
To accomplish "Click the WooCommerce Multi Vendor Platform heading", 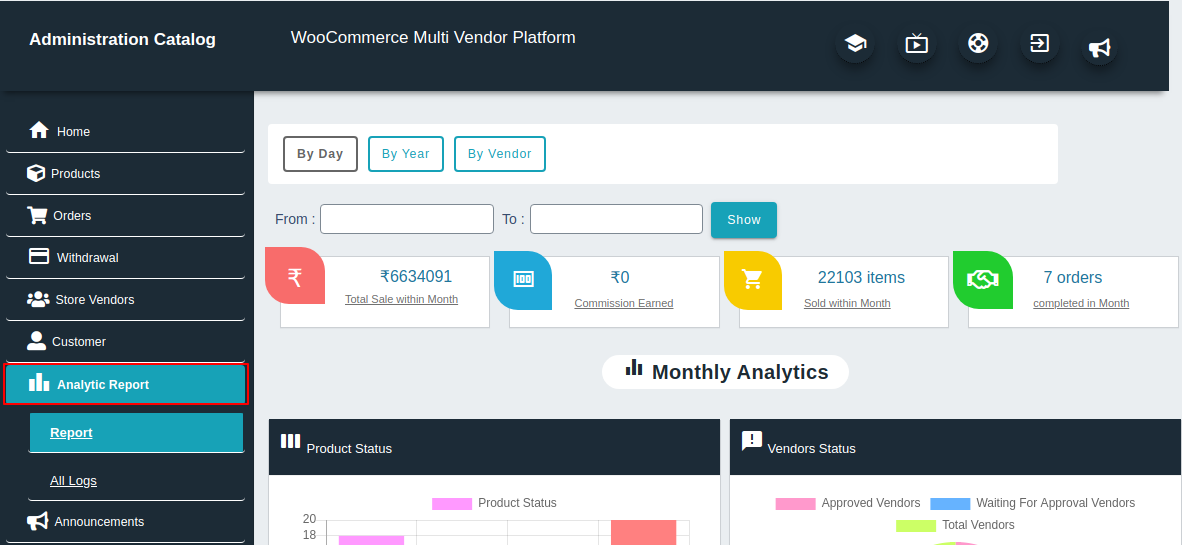I will 433,37.
